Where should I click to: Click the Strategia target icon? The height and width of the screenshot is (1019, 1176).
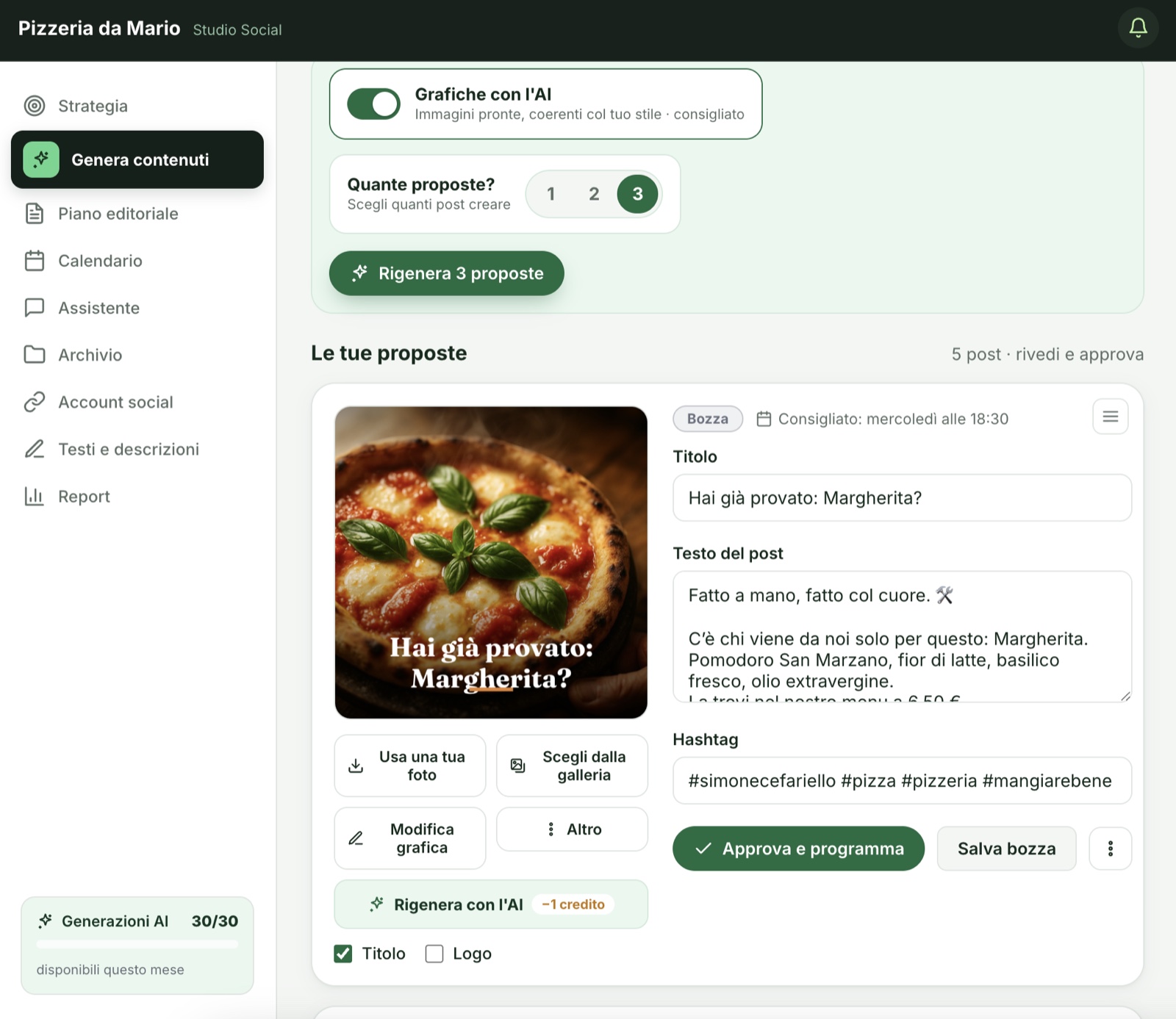pyautogui.click(x=35, y=106)
